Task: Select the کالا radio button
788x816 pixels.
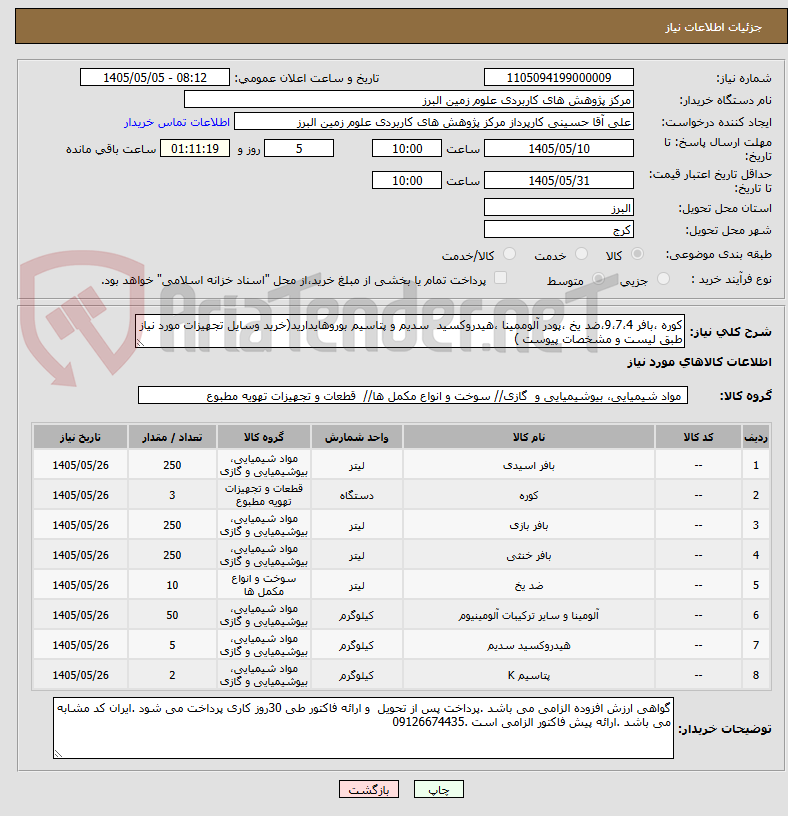Action: (637, 254)
